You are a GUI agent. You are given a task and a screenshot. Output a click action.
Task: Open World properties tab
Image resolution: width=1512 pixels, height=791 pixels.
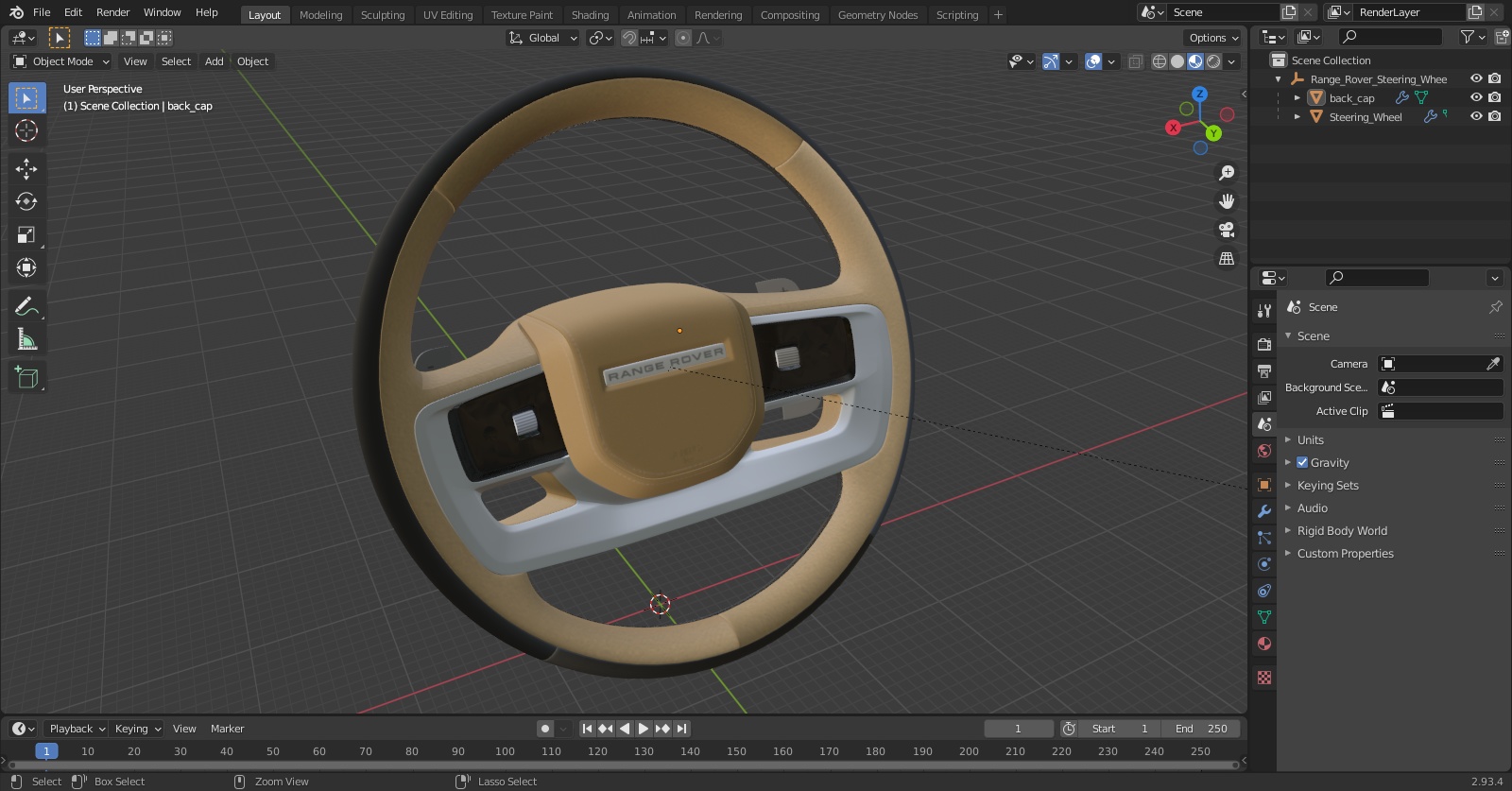coord(1264,451)
